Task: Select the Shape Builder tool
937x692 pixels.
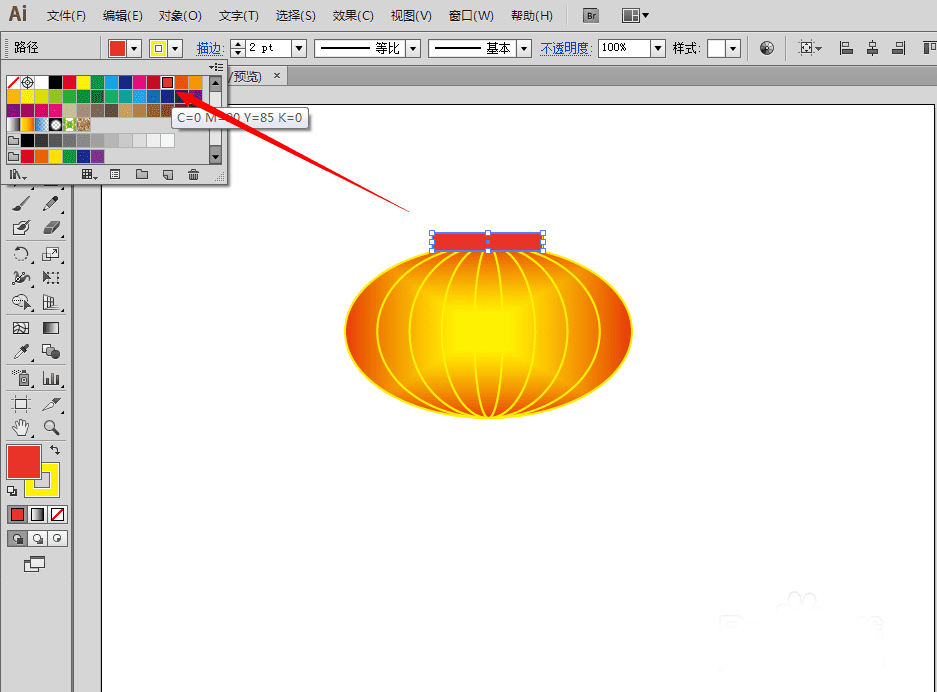Action: (x=22, y=302)
